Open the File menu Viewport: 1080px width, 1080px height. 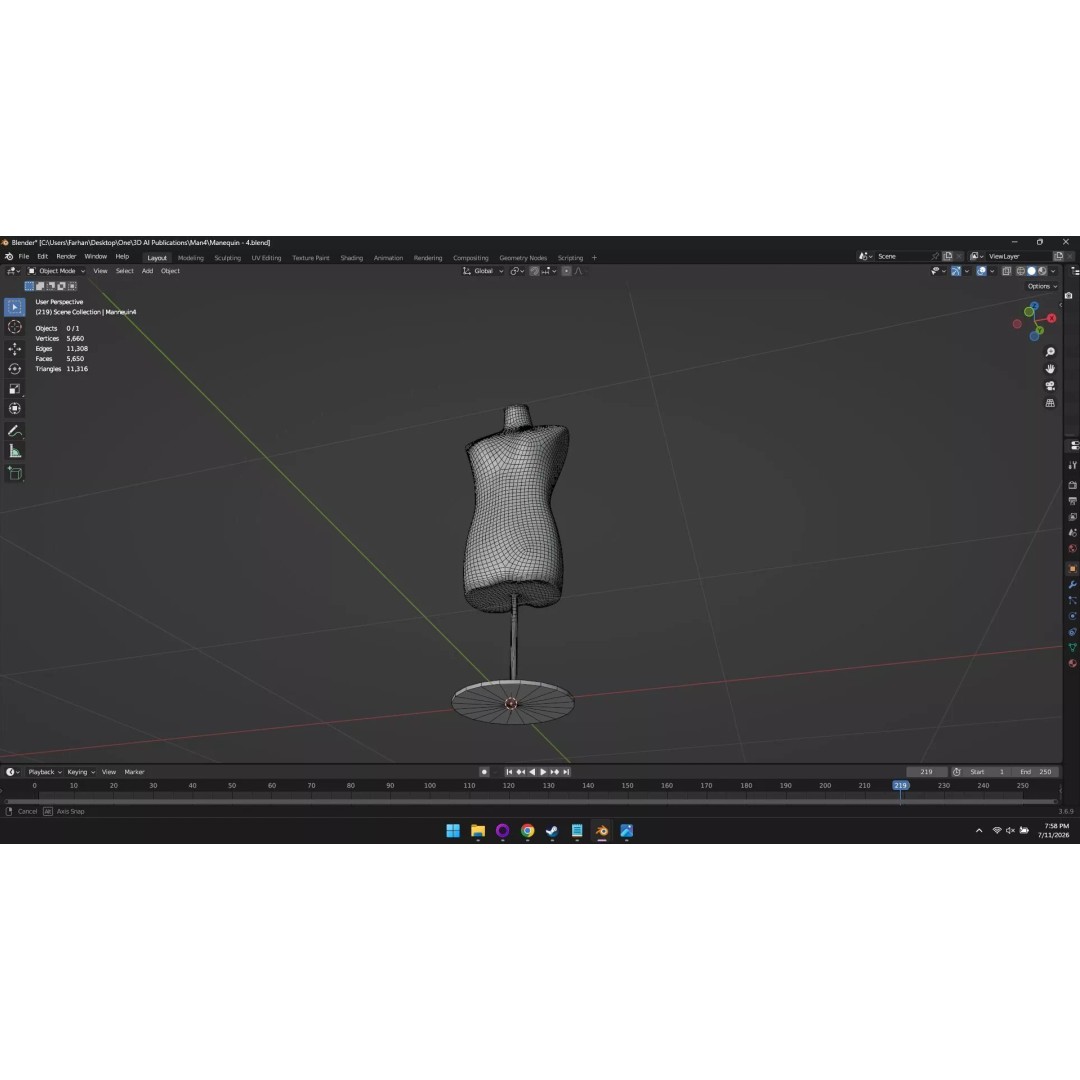coord(23,256)
